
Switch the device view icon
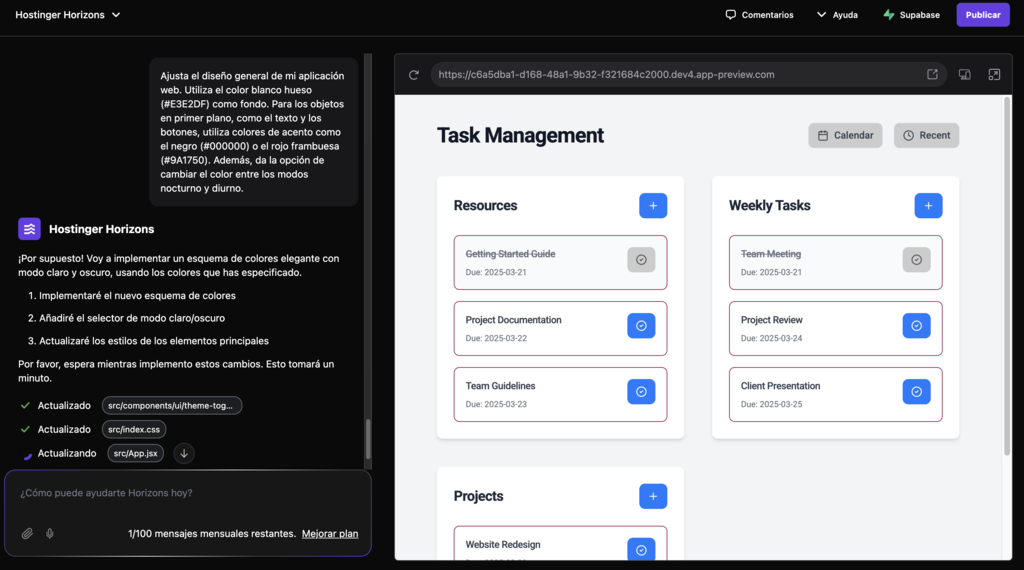[965, 74]
